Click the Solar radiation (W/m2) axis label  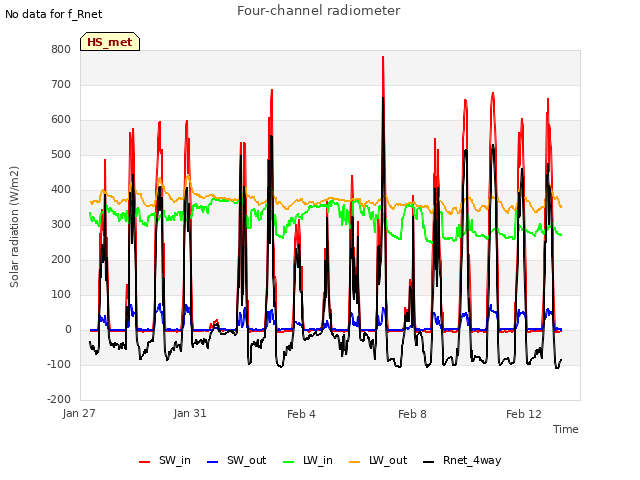(x=14, y=227)
